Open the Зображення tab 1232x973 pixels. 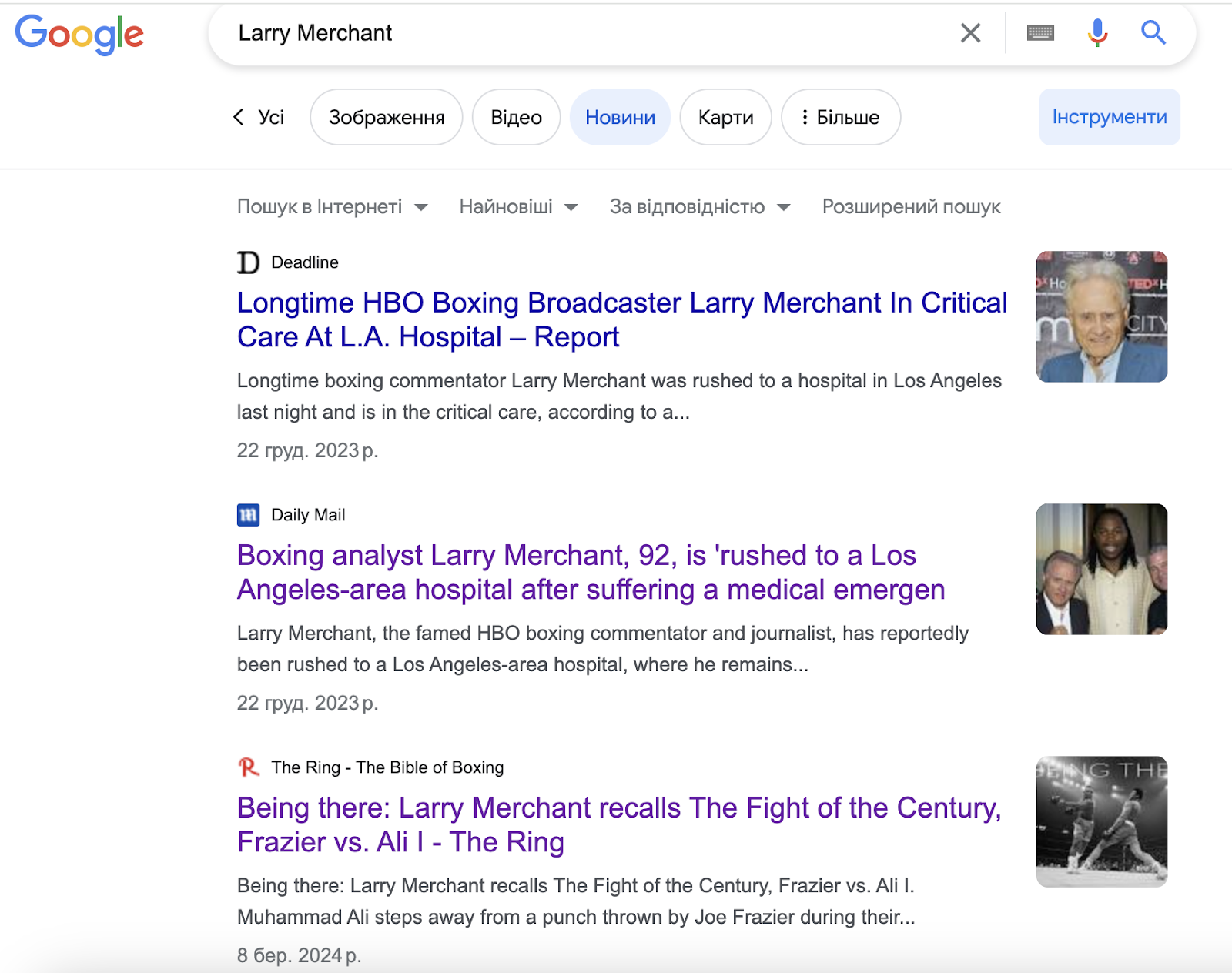(387, 117)
